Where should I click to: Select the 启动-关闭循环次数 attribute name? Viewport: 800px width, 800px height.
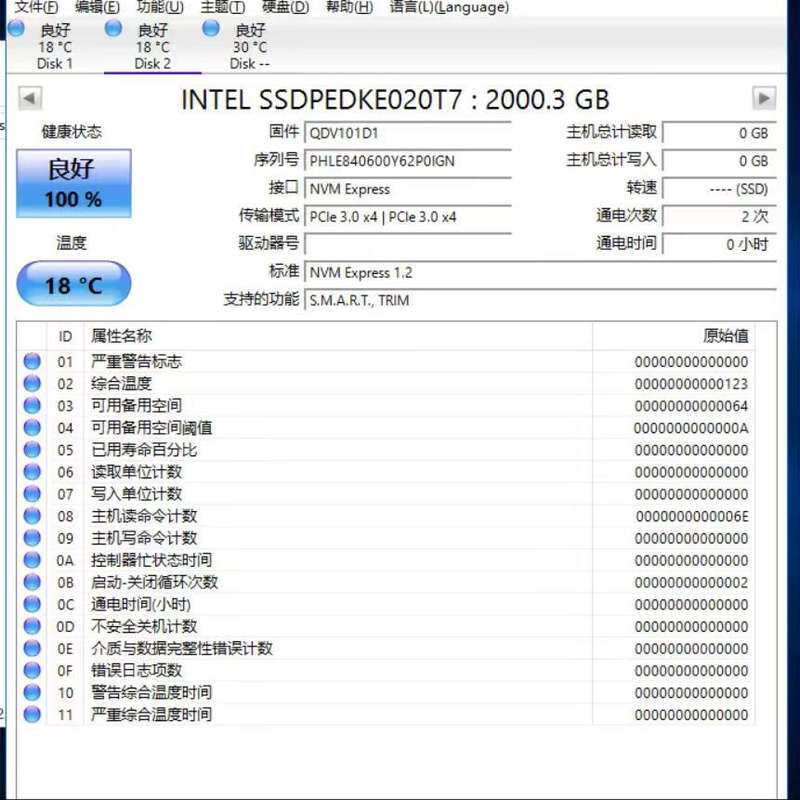(x=155, y=582)
